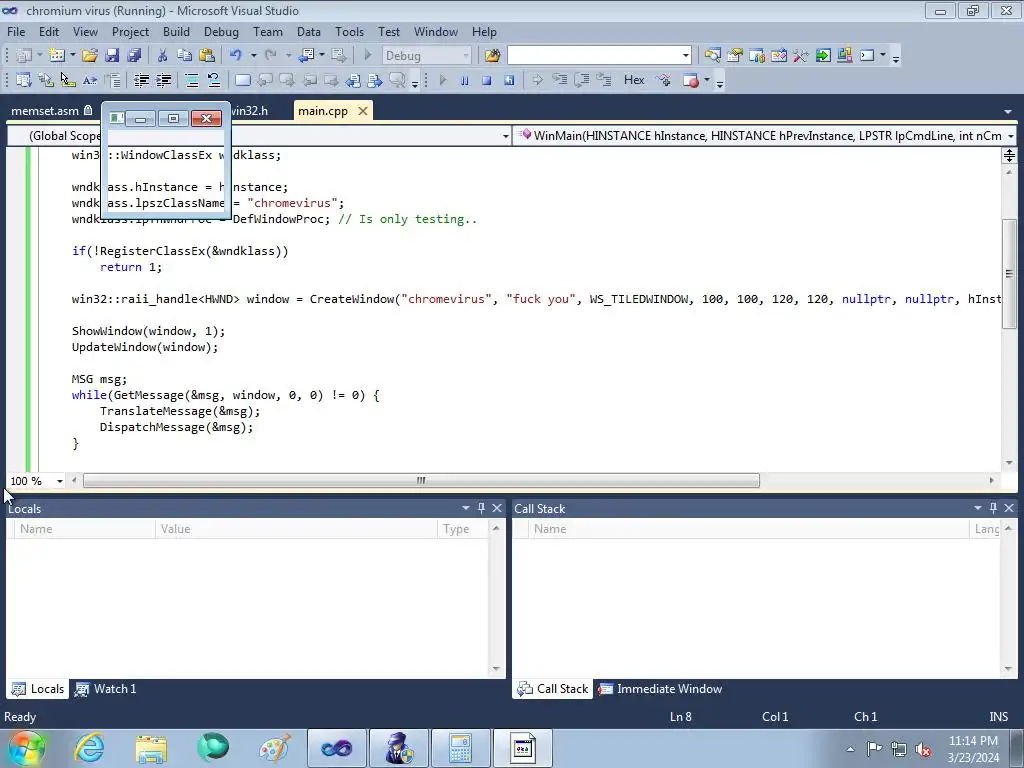Viewport: 1024px width, 768px height.
Task: Switch to the Watch 1 tab
Action: [x=106, y=689]
